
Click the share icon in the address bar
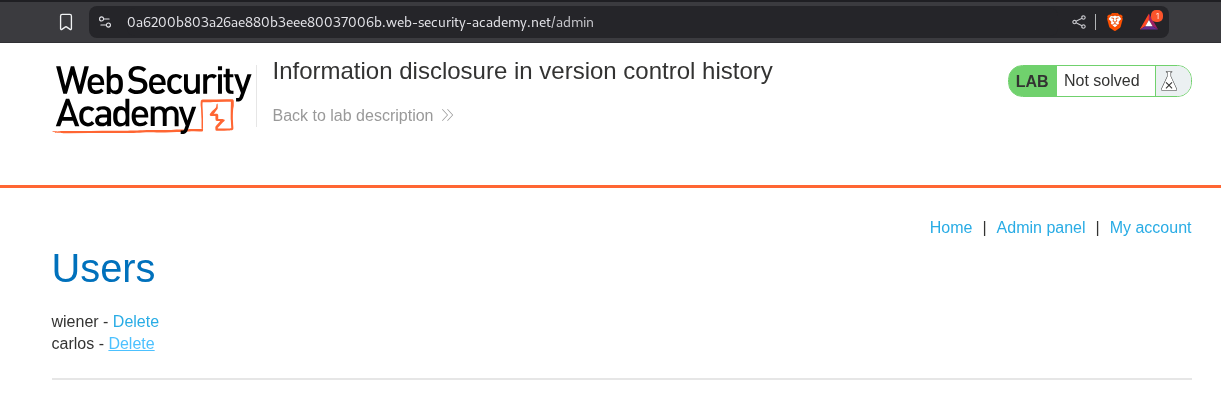pos(1079,22)
